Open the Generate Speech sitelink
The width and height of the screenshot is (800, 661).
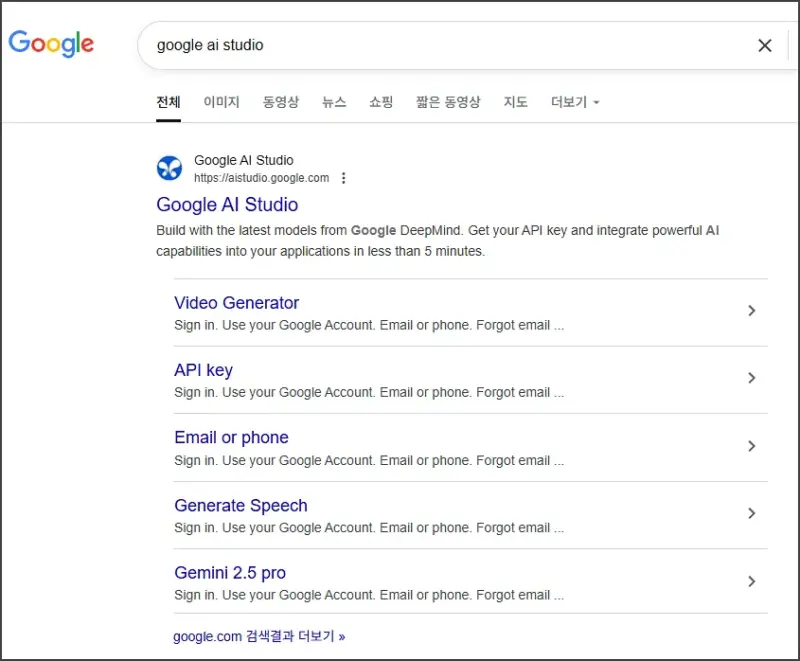coord(241,505)
